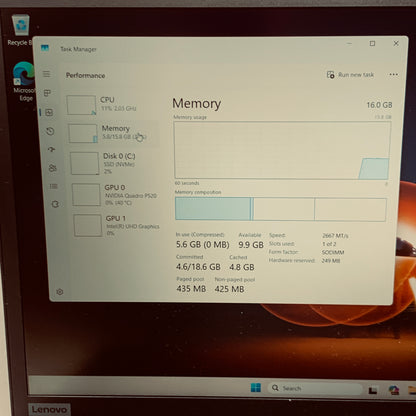Select GPU 0 NVIDIA Quadro entry
The height and width of the screenshot is (416, 416).
coord(116,195)
